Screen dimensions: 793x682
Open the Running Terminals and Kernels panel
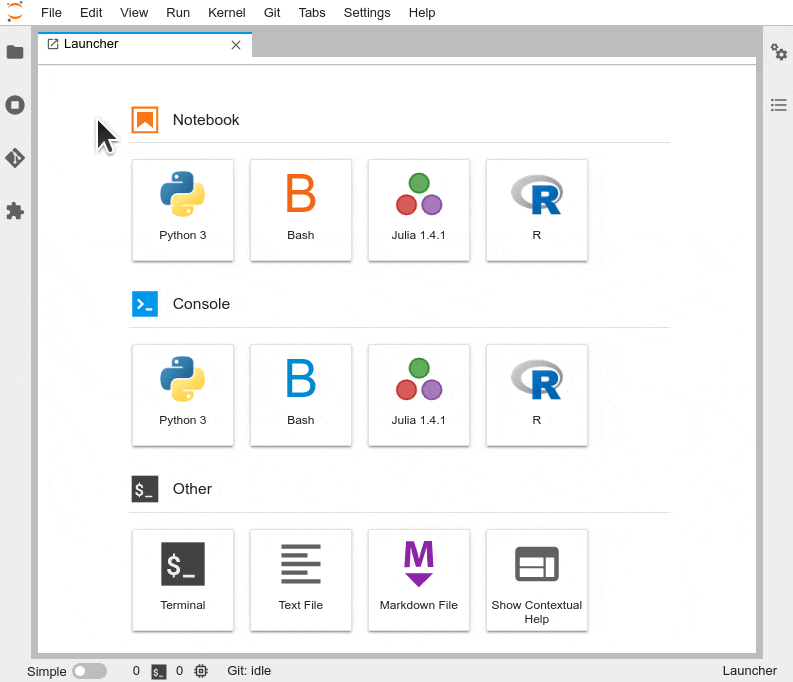(x=15, y=105)
